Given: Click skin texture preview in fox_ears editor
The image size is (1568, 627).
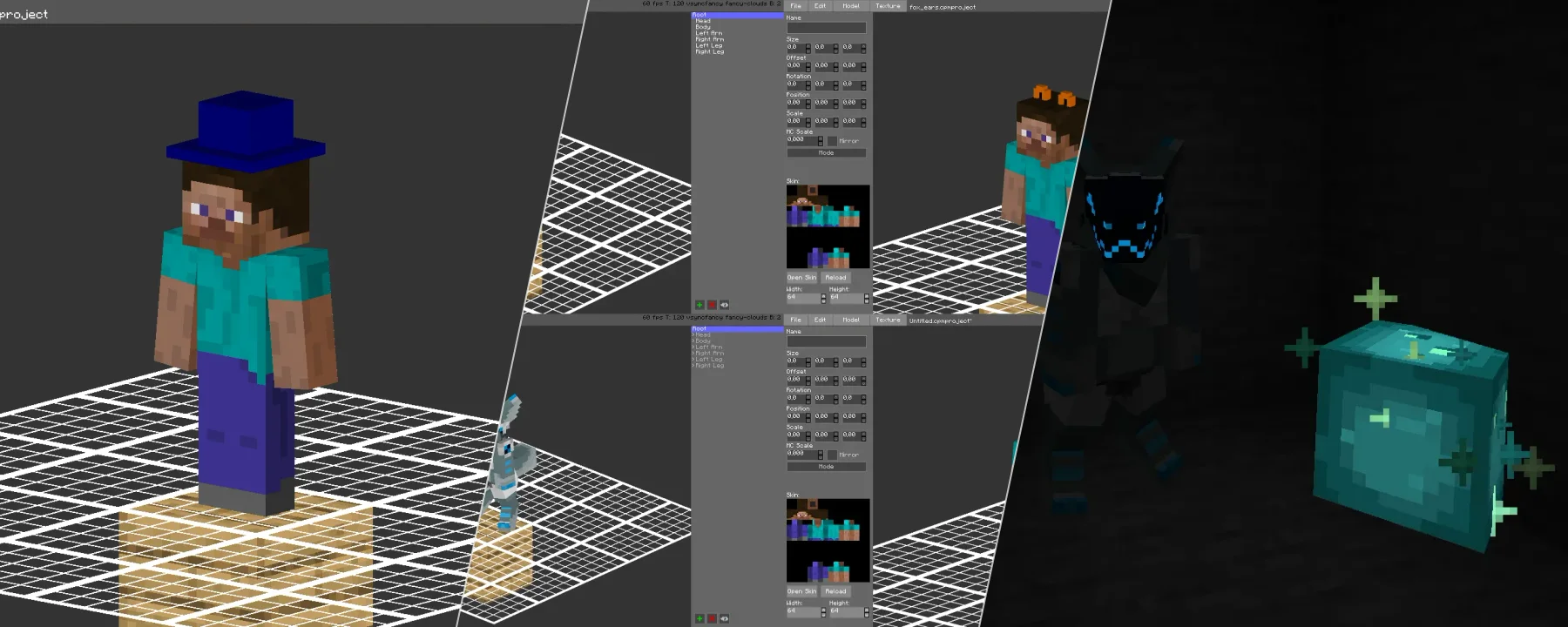Looking at the screenshot, I should tap(828, 226).
